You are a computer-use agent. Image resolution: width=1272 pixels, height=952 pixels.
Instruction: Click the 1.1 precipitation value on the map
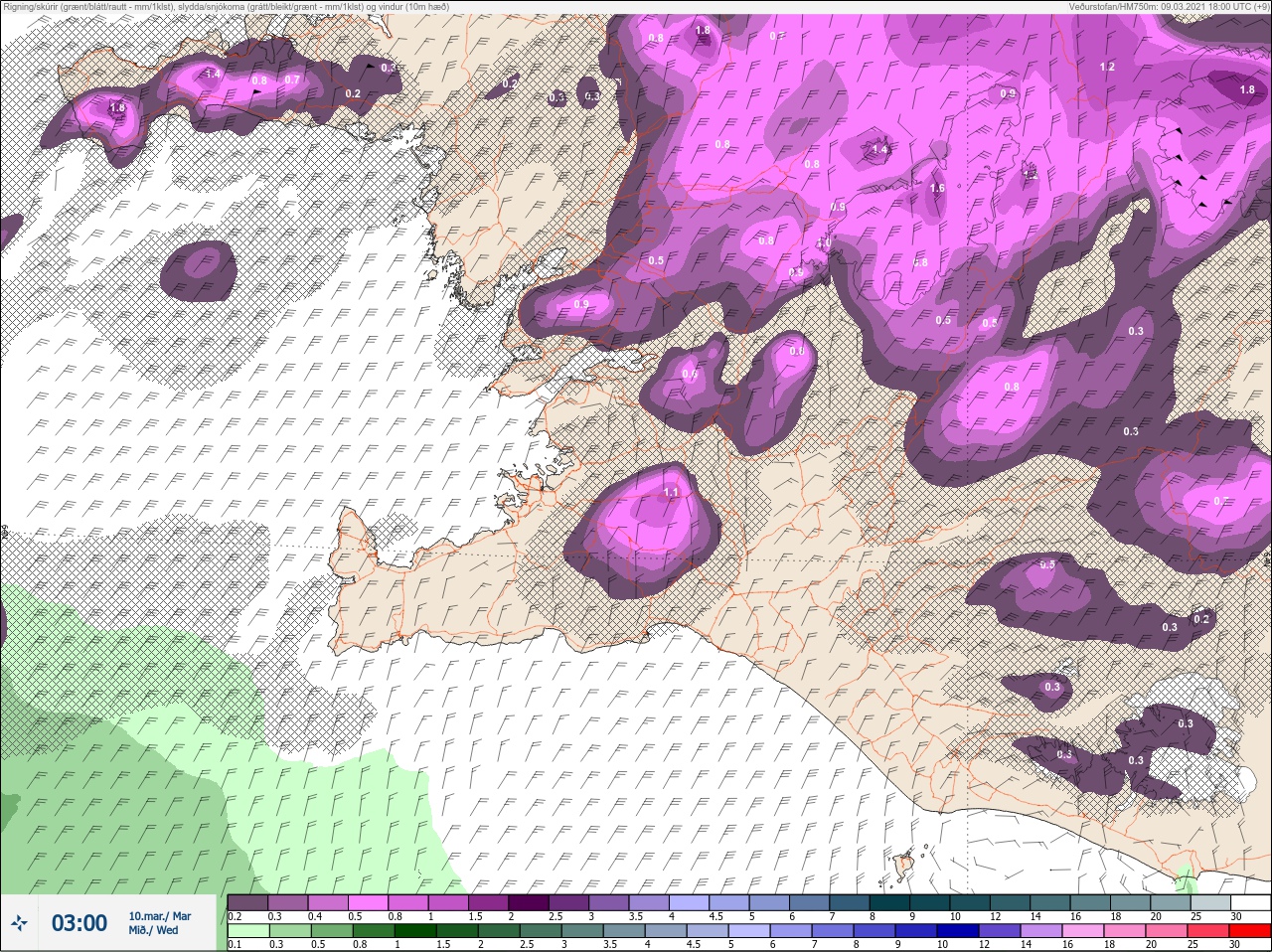pyautogui.click(x=671, y=492)
